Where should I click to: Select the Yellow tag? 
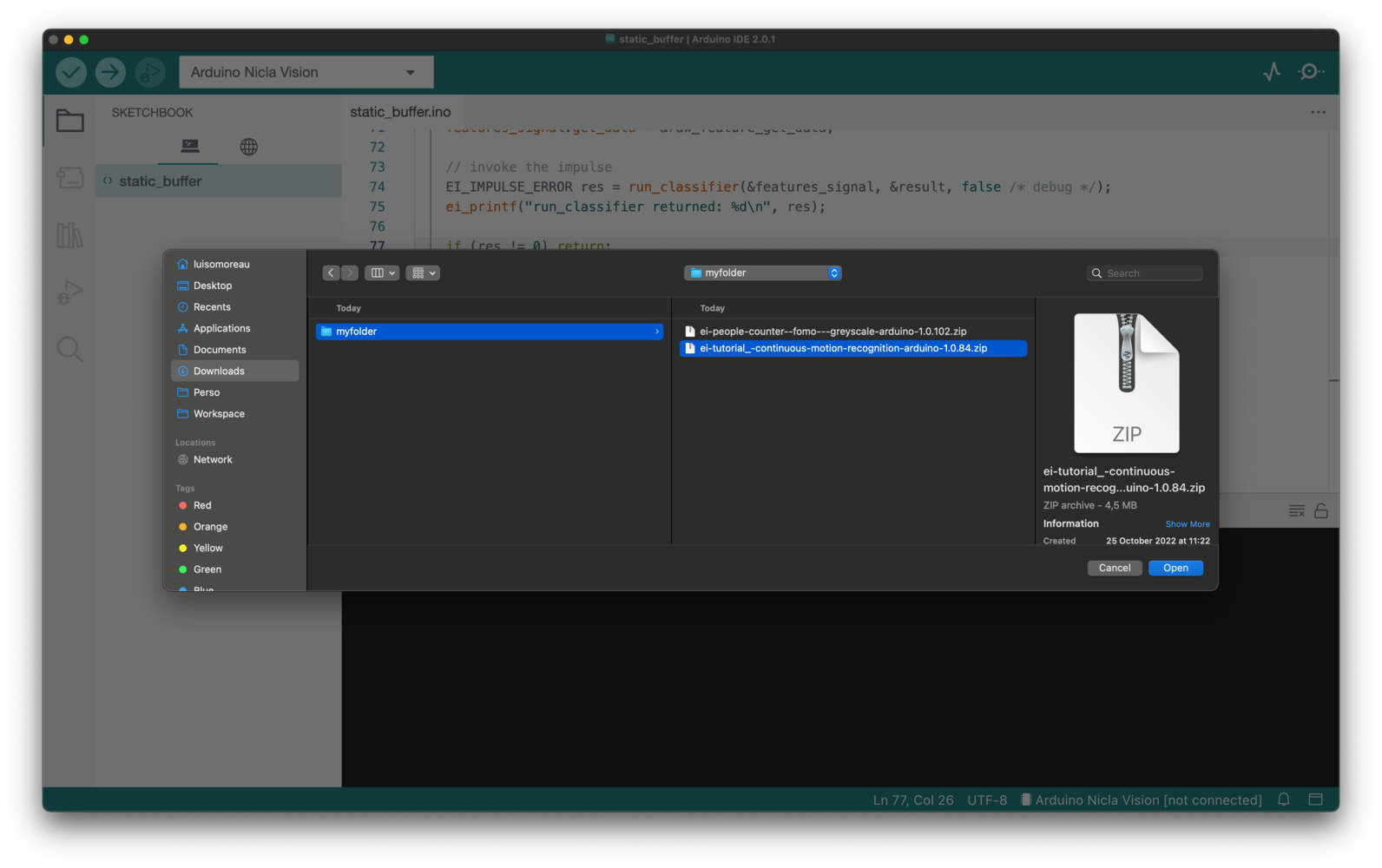[x=234, y=549]
